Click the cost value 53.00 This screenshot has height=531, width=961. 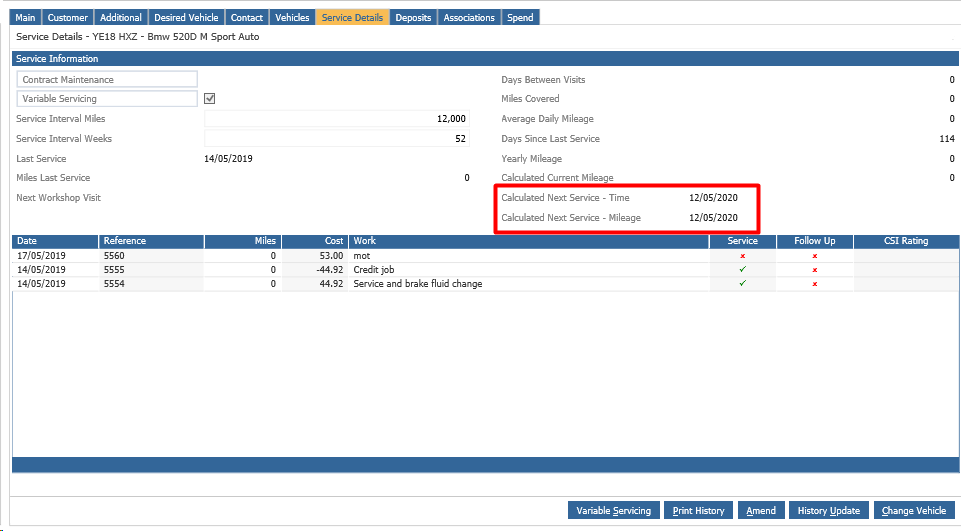[331, 256]
